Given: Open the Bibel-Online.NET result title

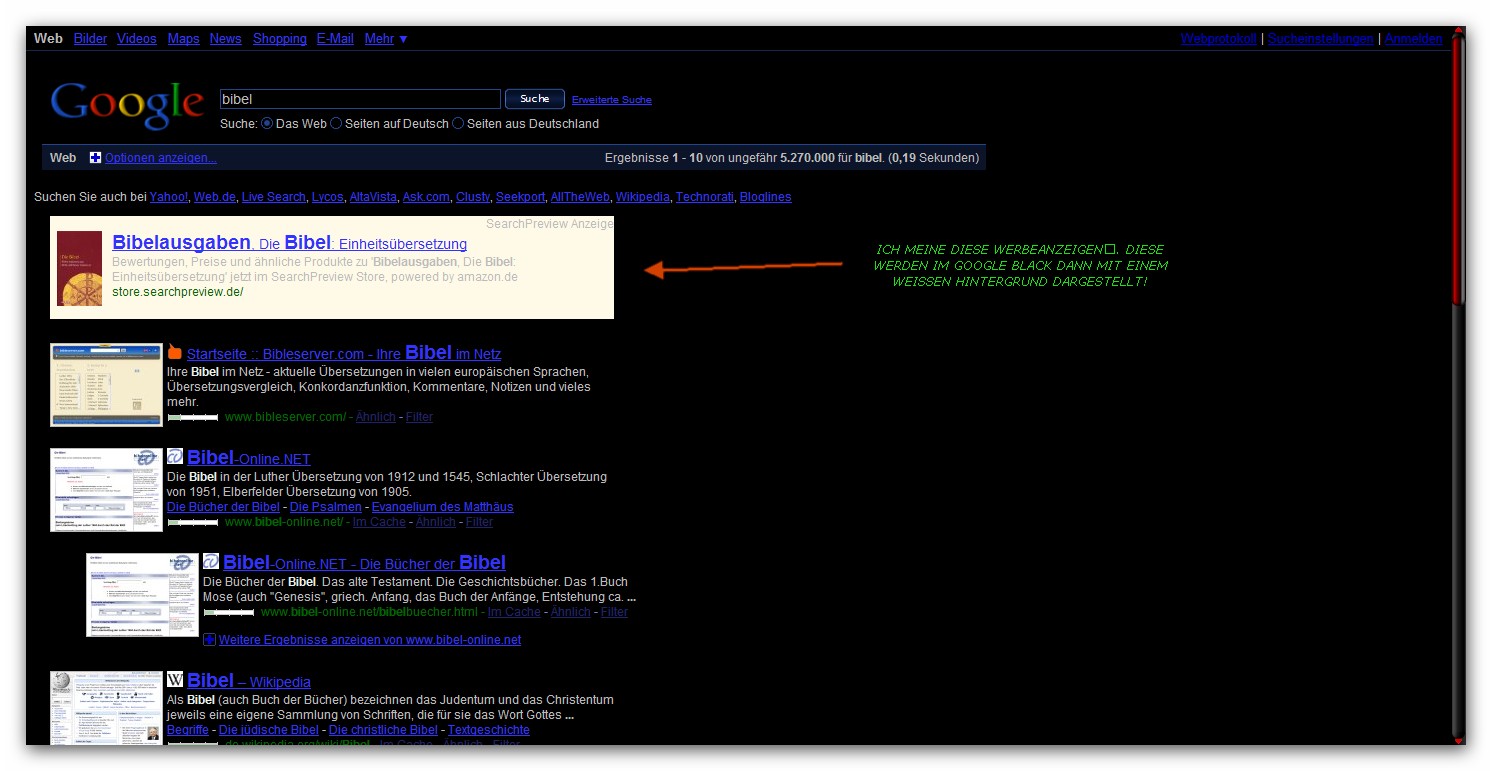Looking at the screenshot, I should (x=249, y=458).
